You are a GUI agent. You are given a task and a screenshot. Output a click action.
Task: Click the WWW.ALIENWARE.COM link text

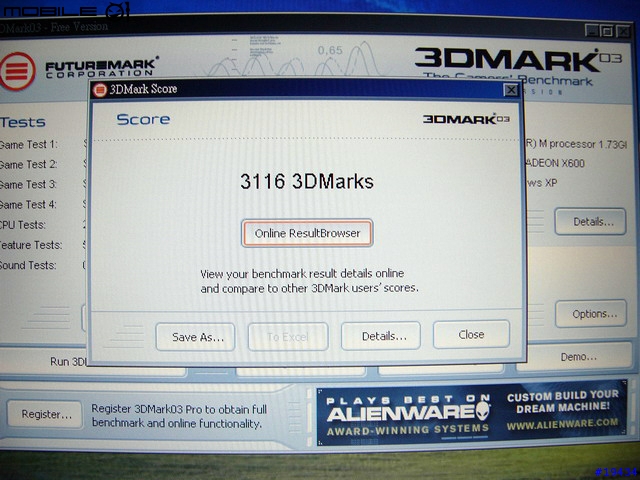pos(562,424)
